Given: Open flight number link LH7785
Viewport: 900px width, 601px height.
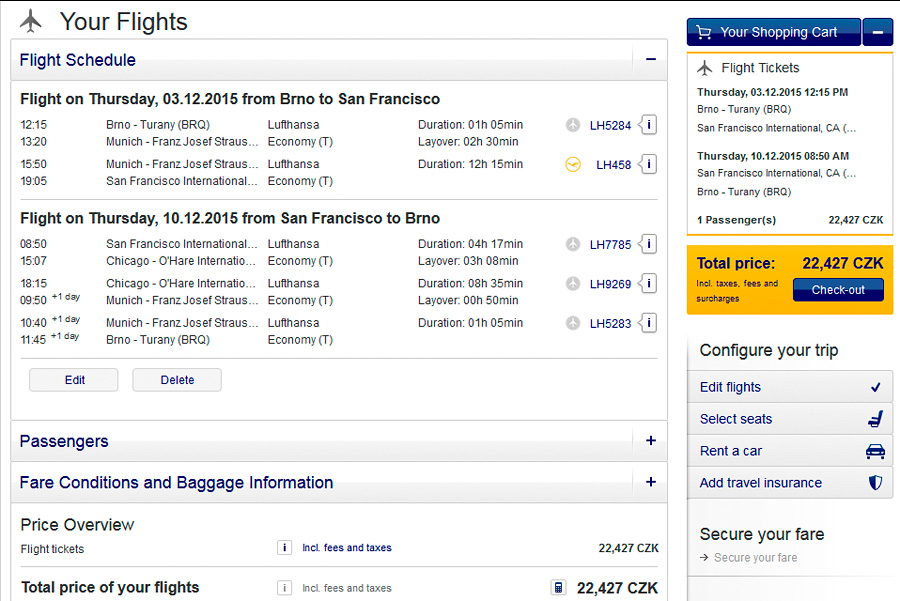Looking at the screenshot, I should (610, 245).
